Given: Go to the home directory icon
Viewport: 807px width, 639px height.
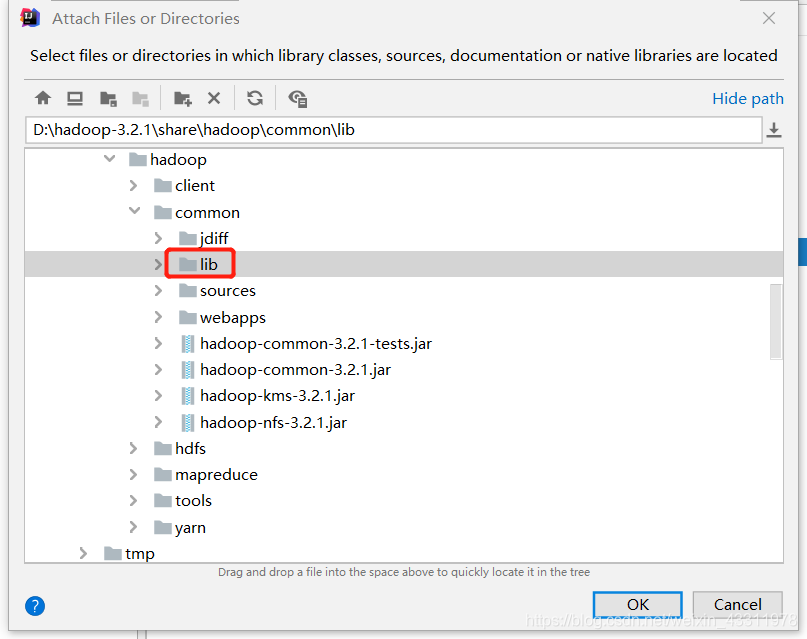Looking at the screenshot, I should (43, 98).
